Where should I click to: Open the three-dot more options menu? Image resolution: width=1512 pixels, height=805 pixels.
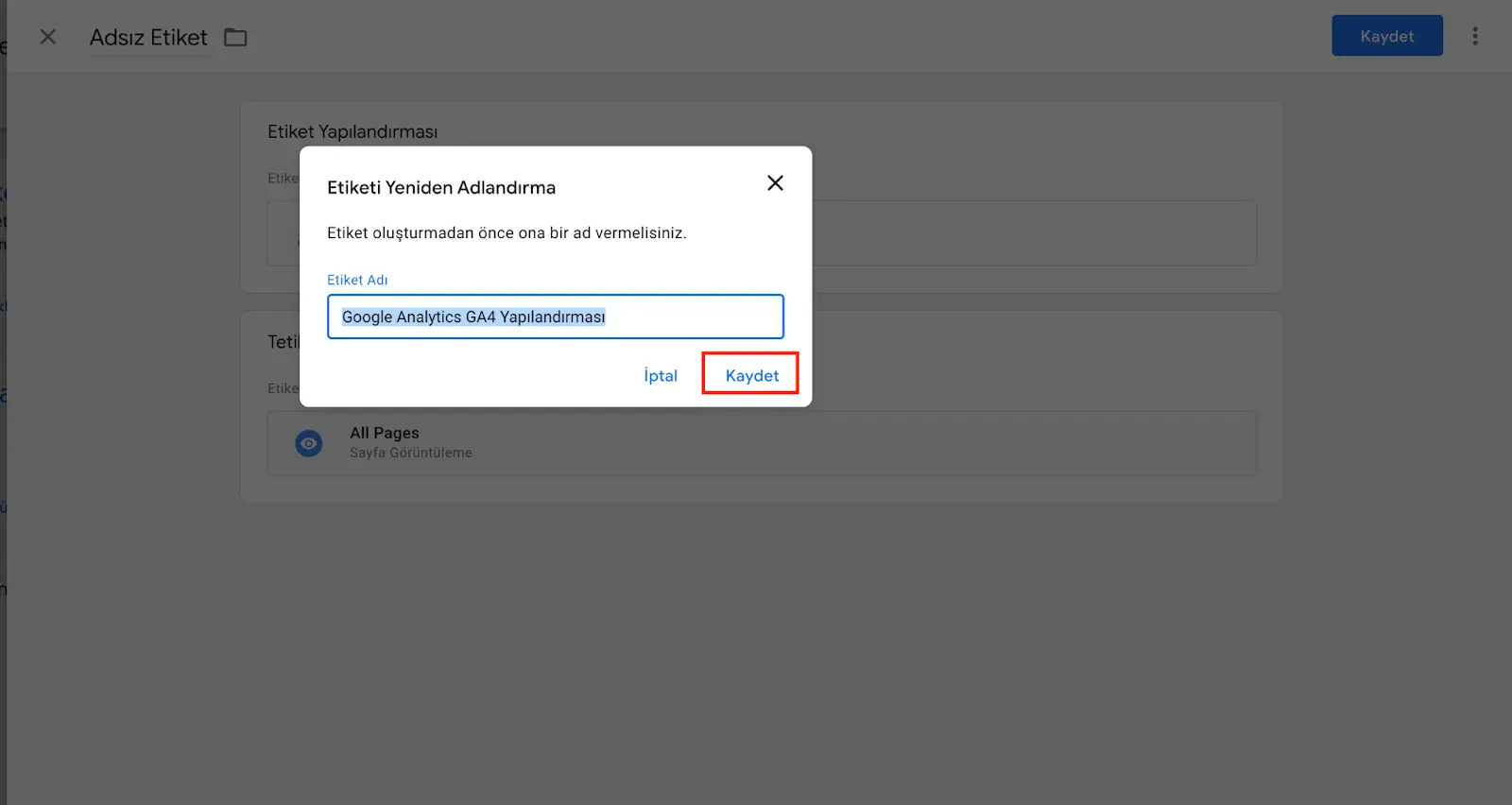point(1474,36)
